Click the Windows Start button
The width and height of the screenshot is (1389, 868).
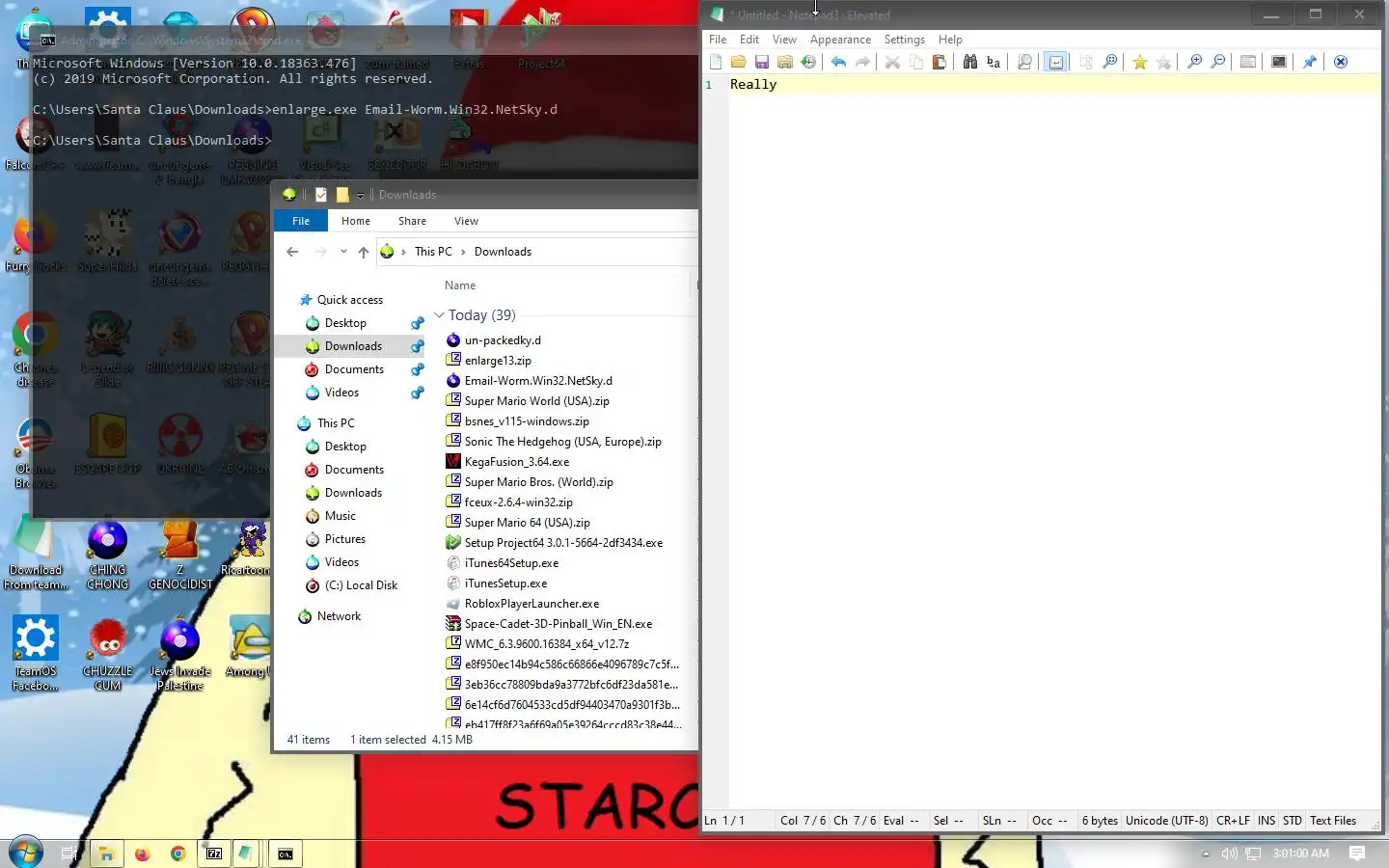(26, 854)
